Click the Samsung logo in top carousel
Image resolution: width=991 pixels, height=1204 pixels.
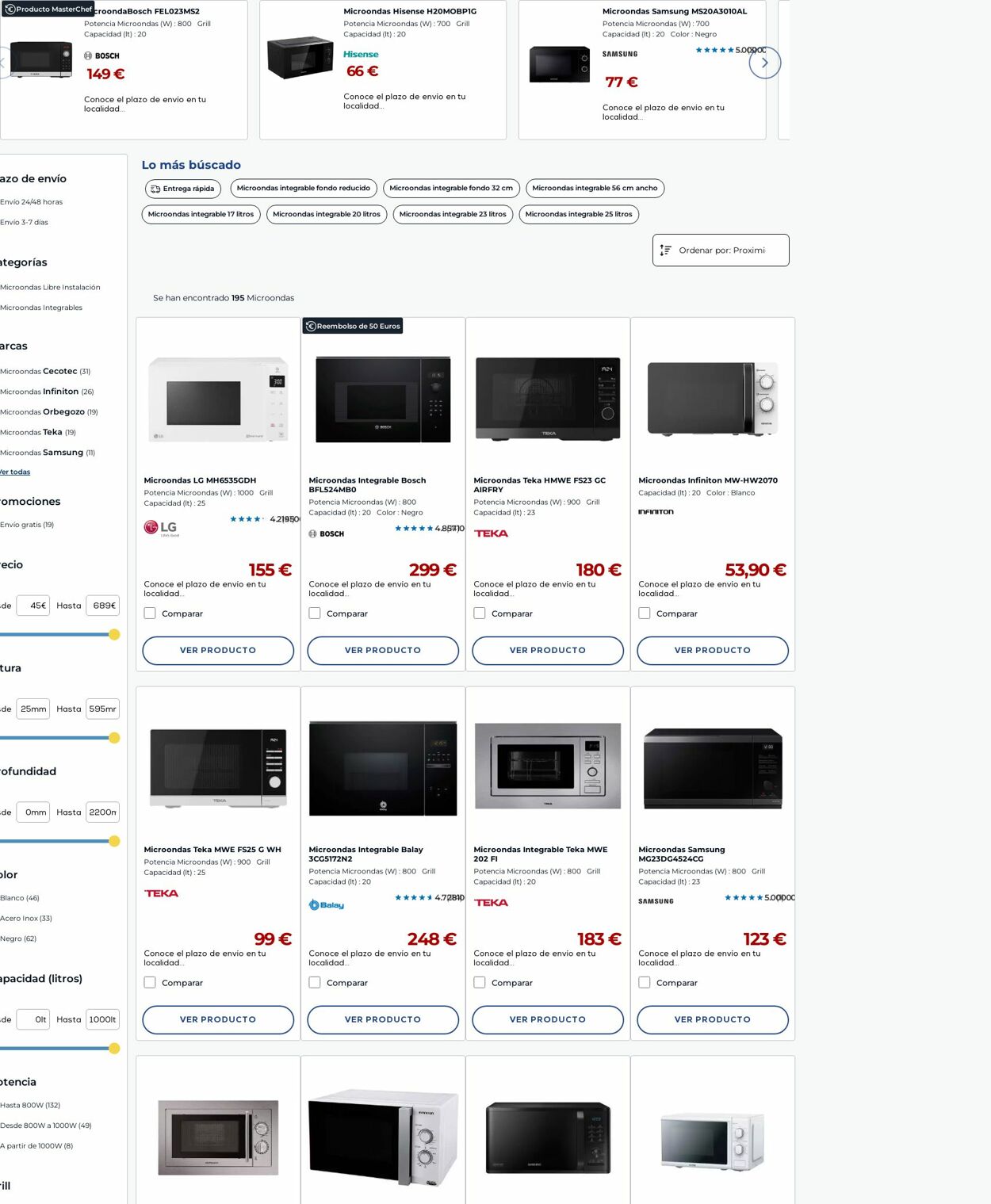620,54
